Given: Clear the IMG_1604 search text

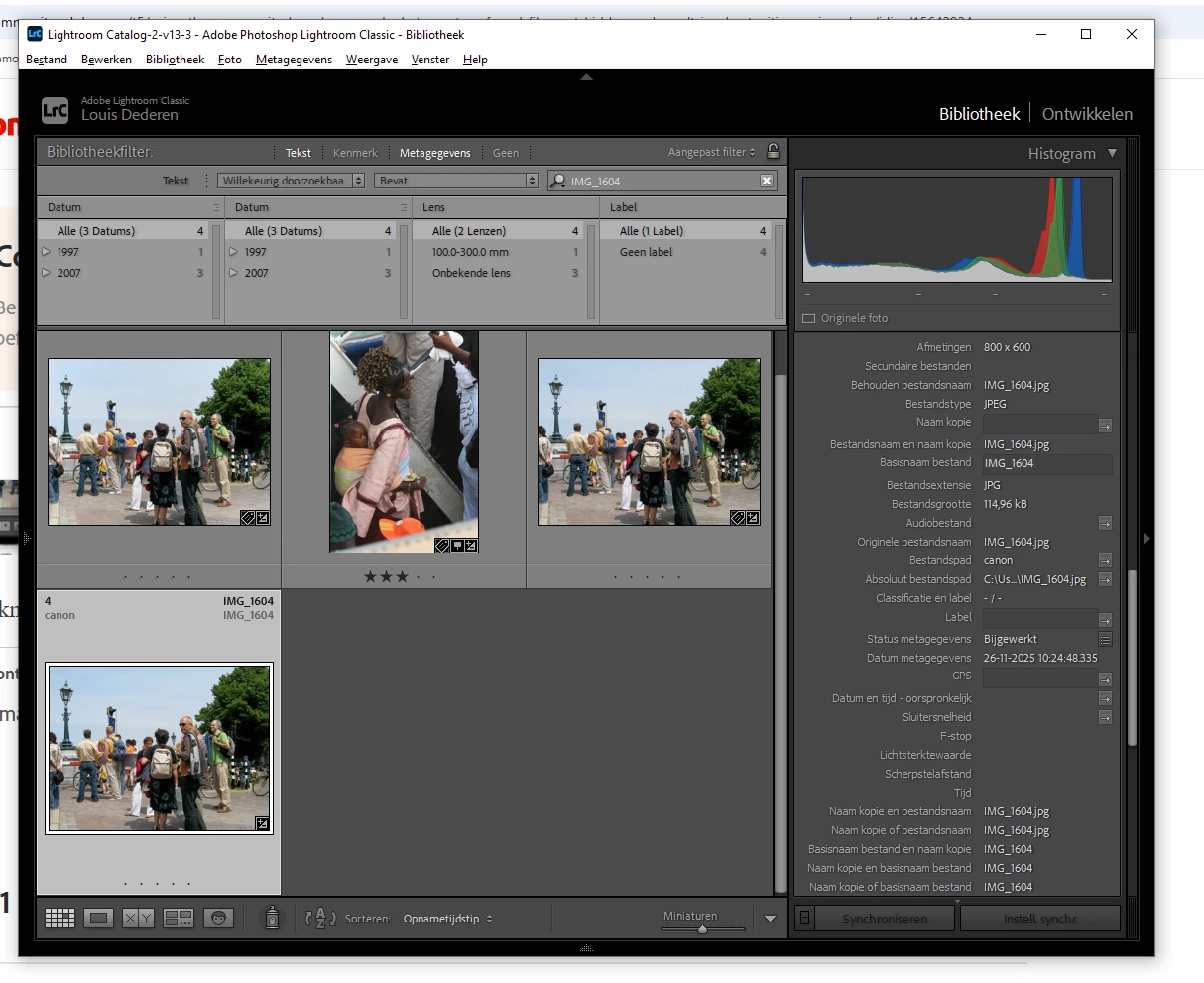Looking at the screenshot, I should pos(767,181).
